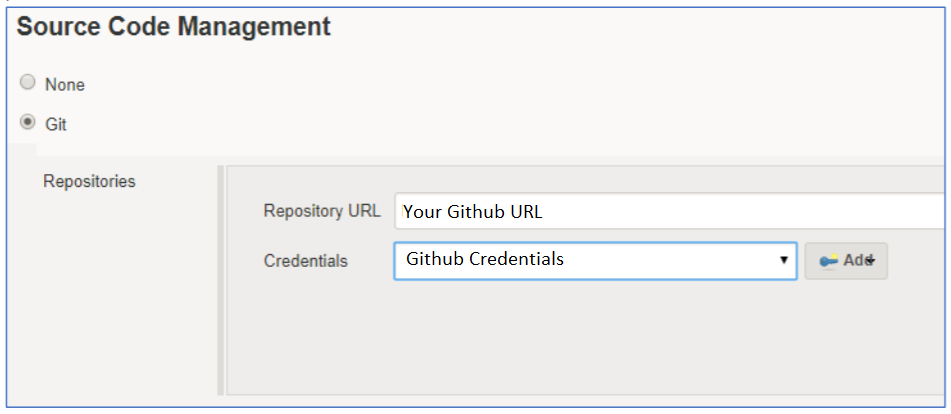Image resolution: width=951 pixels, height=414 pixels.
Task: Click the Add credentials button
Action: [846, 261]
